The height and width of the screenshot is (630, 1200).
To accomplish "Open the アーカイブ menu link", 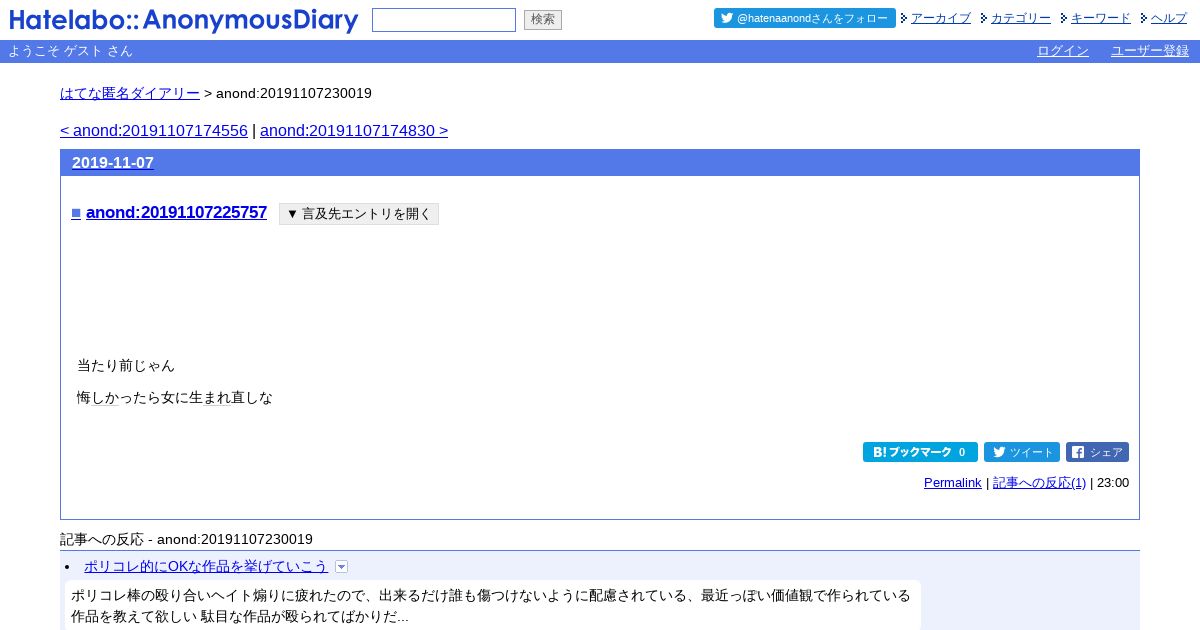I will [941, 18].
